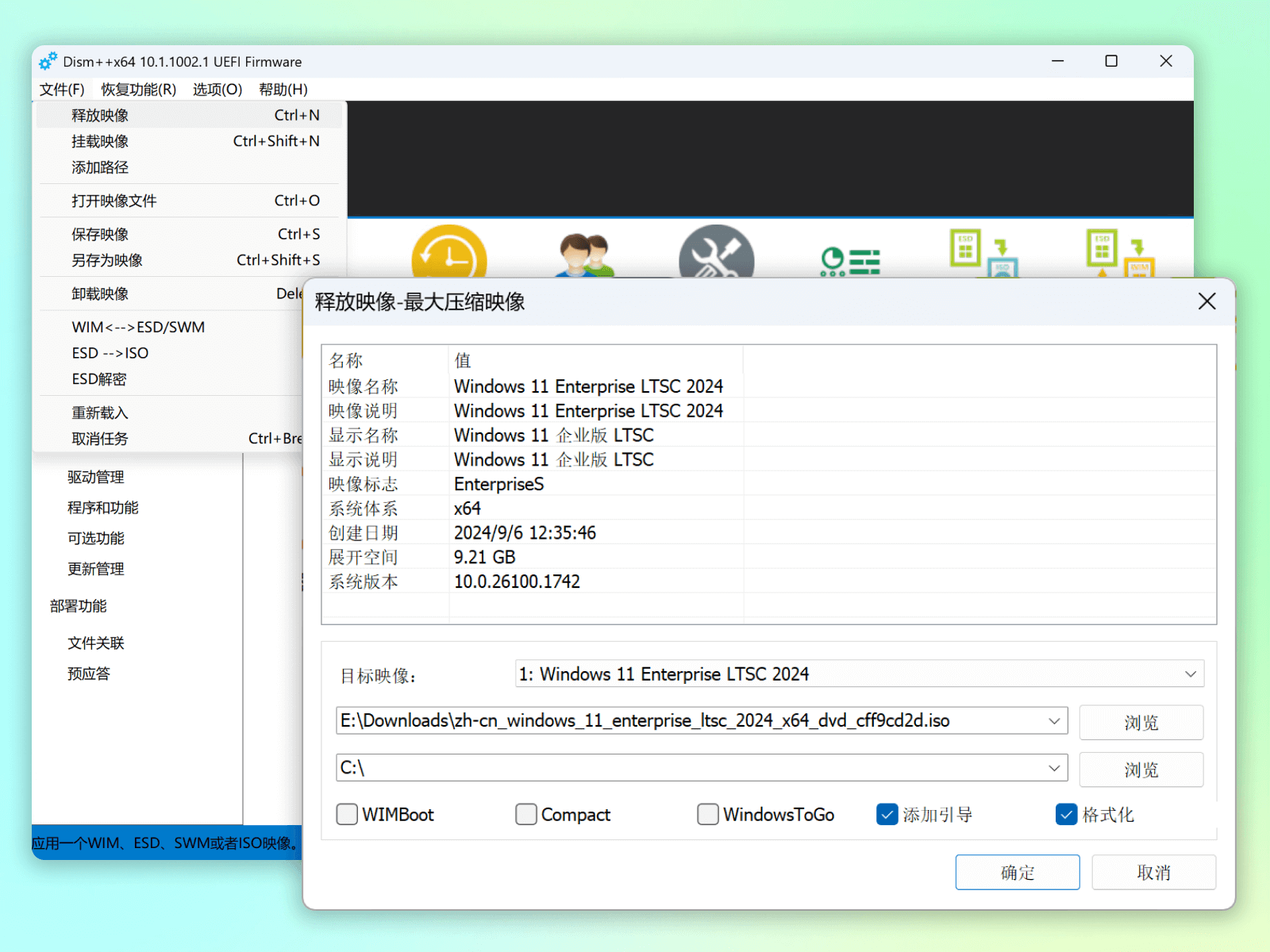Viewport: 1270px width, 952px height.
Task: Click the yellow clock restore icon
Action: point(448,254)
